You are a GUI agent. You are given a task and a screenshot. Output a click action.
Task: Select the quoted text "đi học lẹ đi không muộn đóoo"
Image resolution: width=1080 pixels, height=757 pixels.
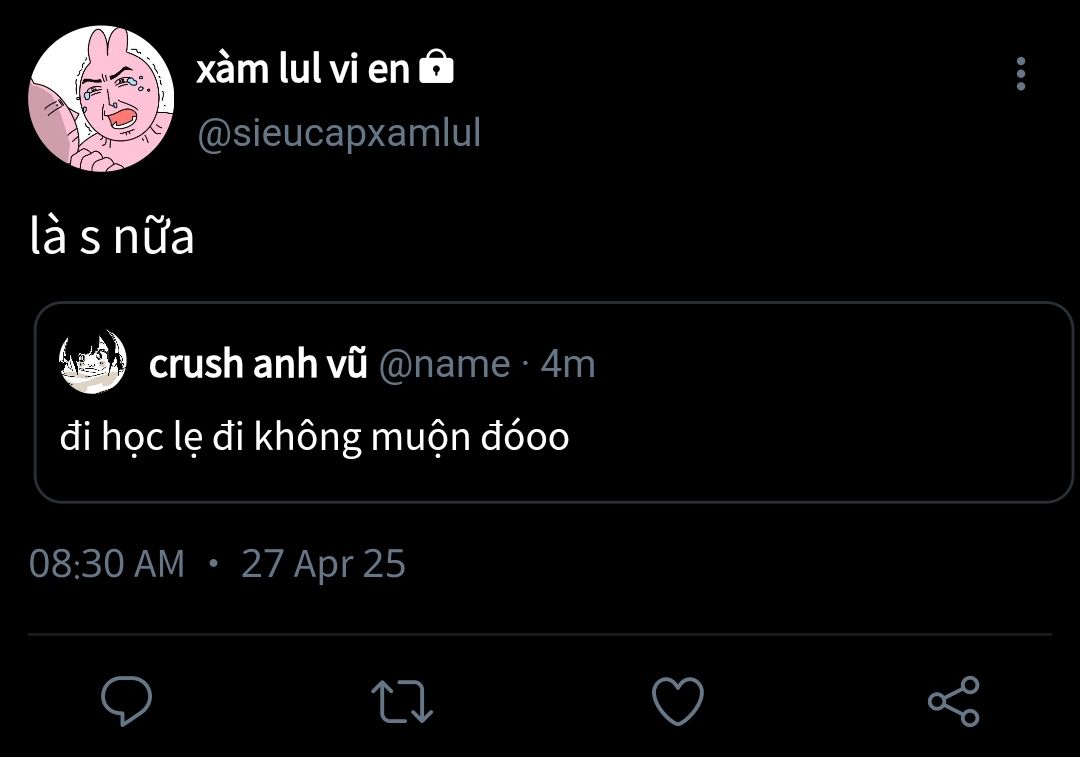pos(314,437)
